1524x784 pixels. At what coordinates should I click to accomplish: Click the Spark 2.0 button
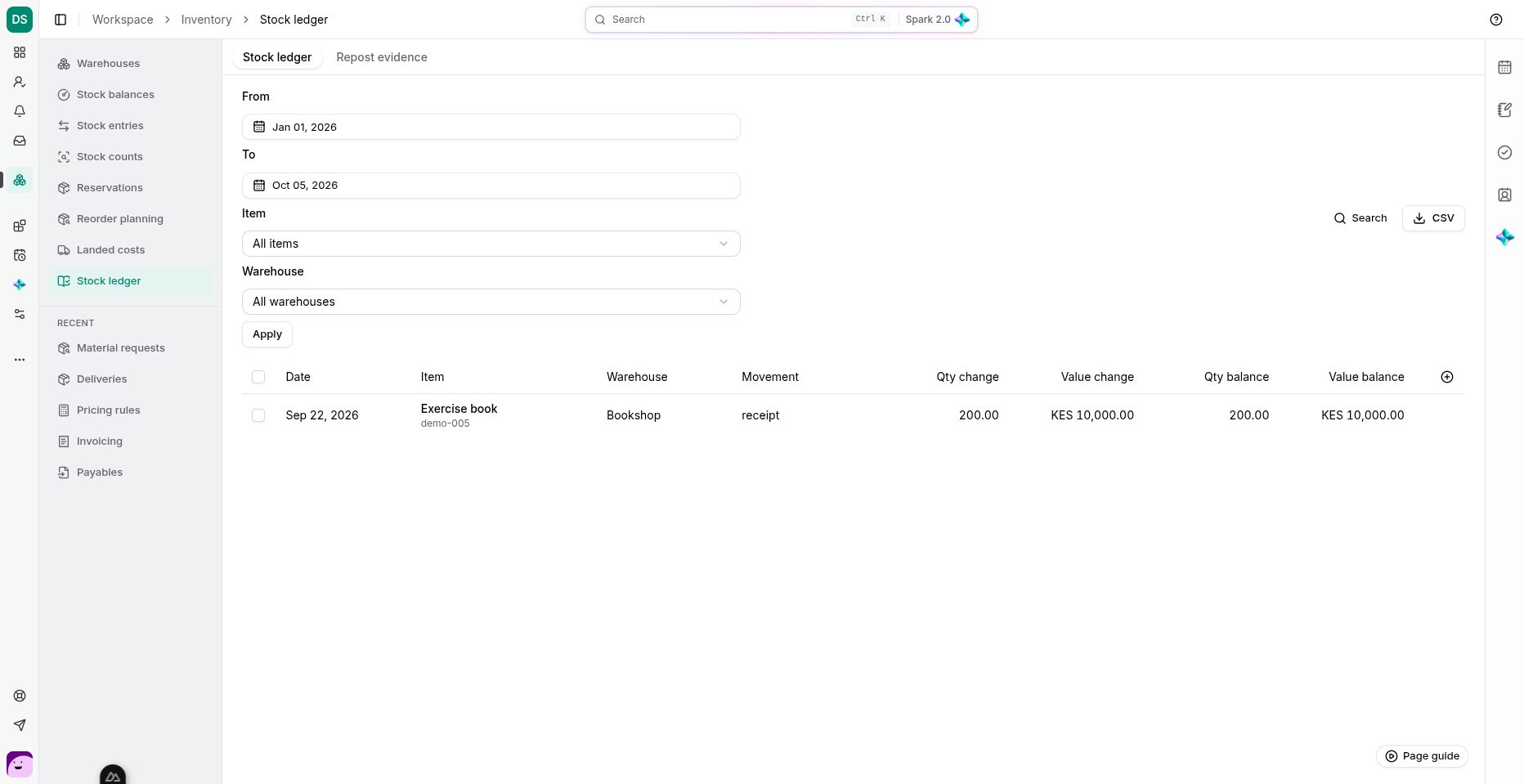coord(937,20)
